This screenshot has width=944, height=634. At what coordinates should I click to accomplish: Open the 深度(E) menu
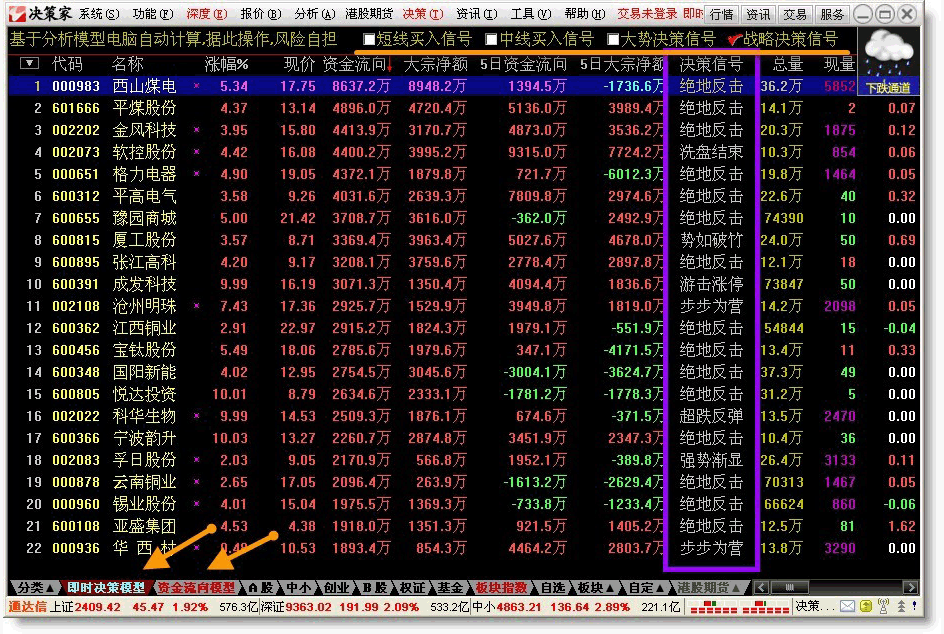click(x=206, y=13)
